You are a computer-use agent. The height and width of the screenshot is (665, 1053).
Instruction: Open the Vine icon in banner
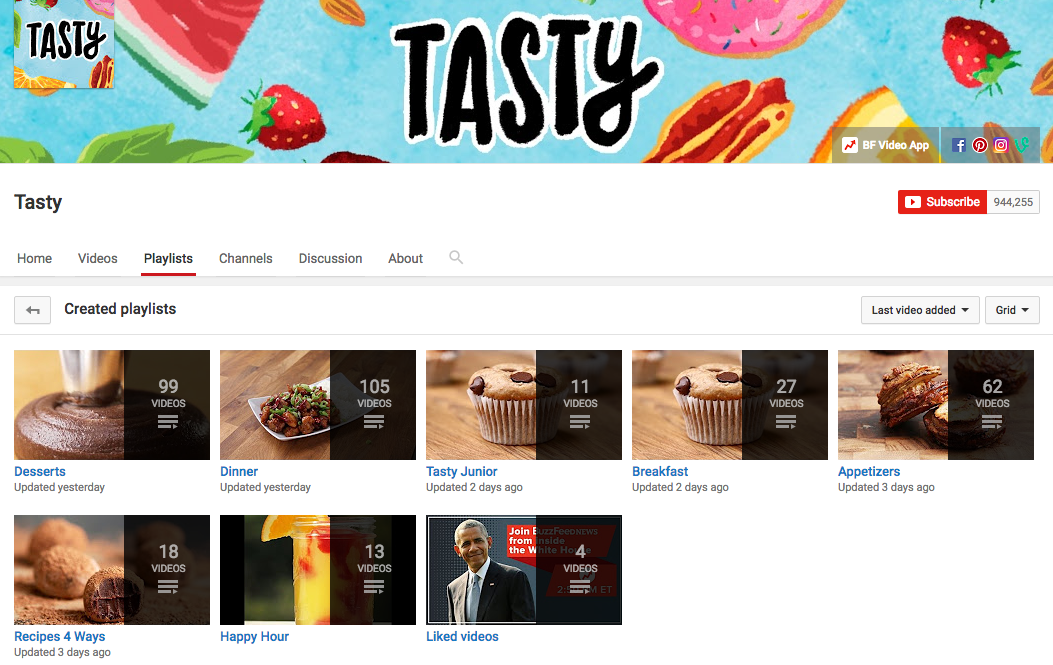coord(1022,145)
